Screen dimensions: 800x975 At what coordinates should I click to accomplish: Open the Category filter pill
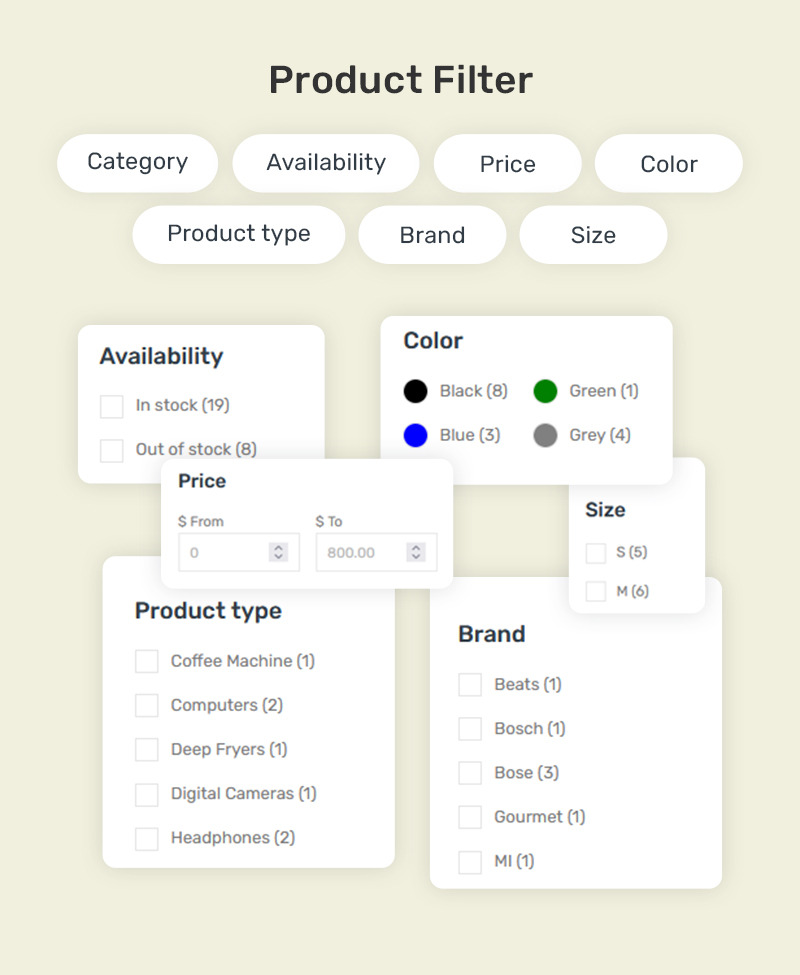137,163
